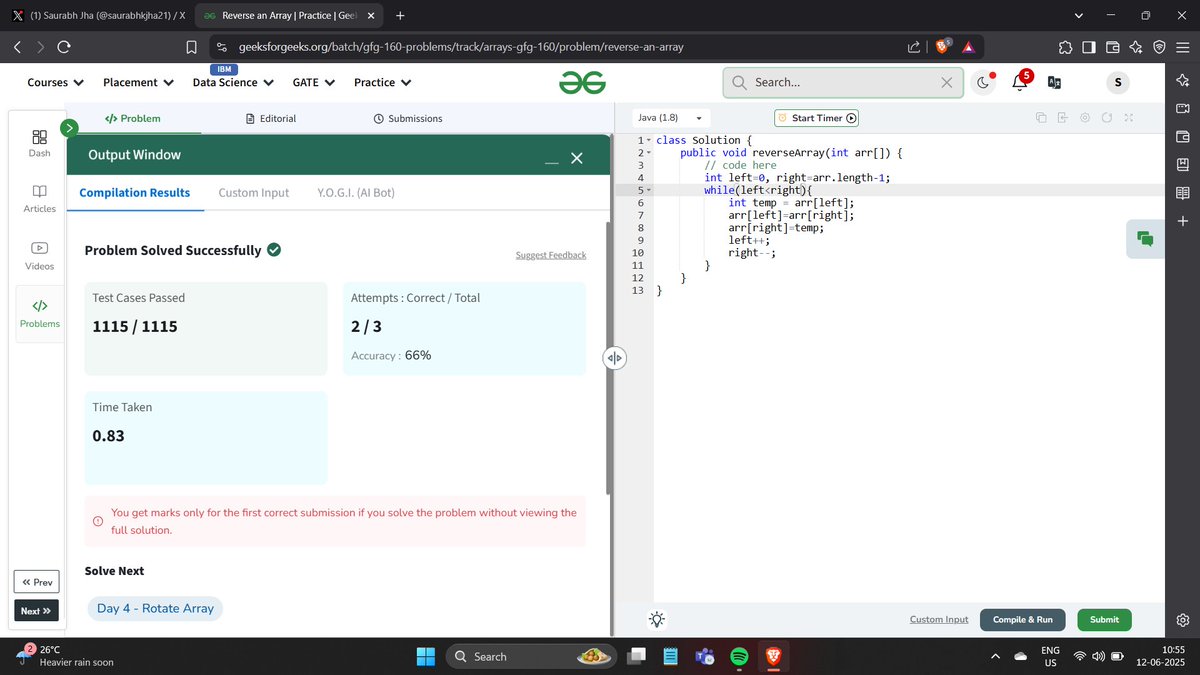Open Videos in the left sidebar
The width and height of the screenshot is (1200, 675).
click(x=39, y=255)
